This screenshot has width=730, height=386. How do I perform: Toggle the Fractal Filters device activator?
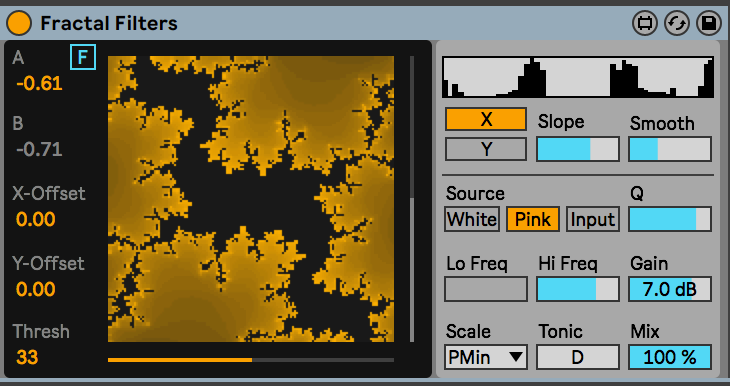(x=19, y=23)
